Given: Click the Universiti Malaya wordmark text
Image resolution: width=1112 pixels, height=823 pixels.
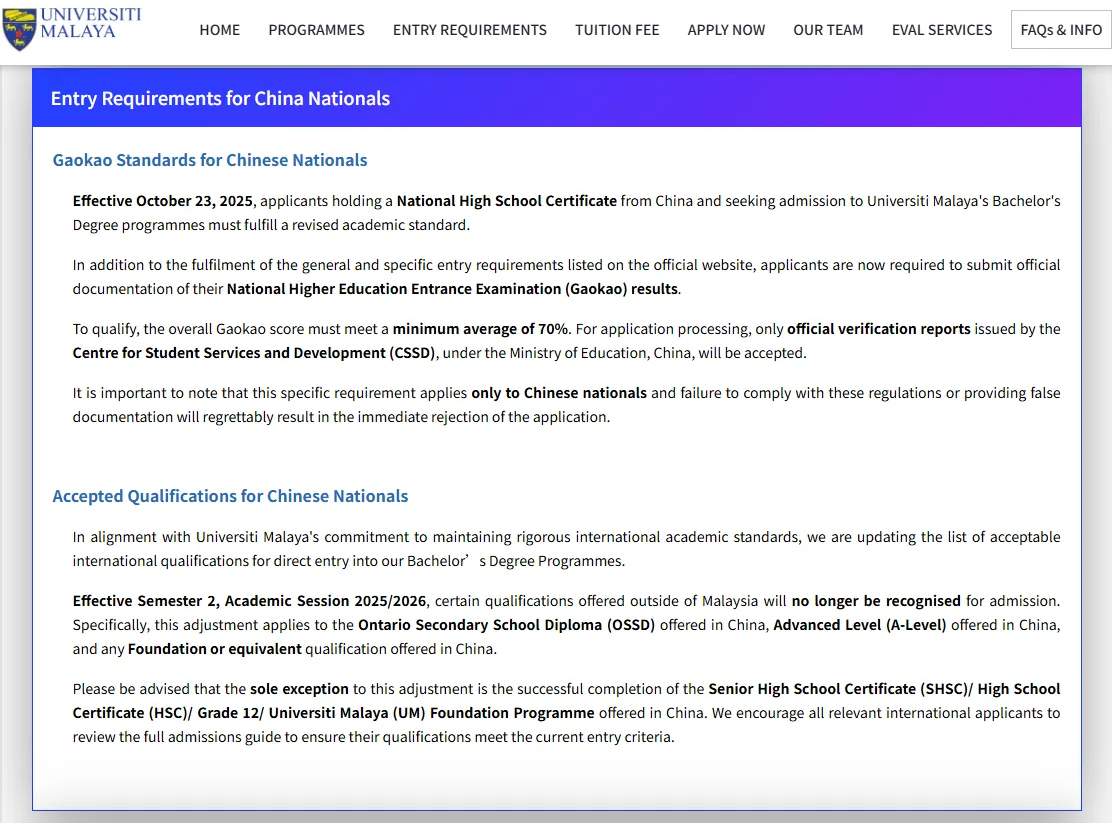Looking at the screenshot, I should (91, 23).
